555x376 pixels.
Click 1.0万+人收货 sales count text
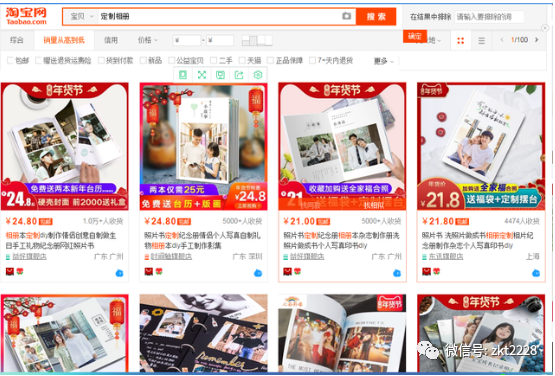point(103,221)
